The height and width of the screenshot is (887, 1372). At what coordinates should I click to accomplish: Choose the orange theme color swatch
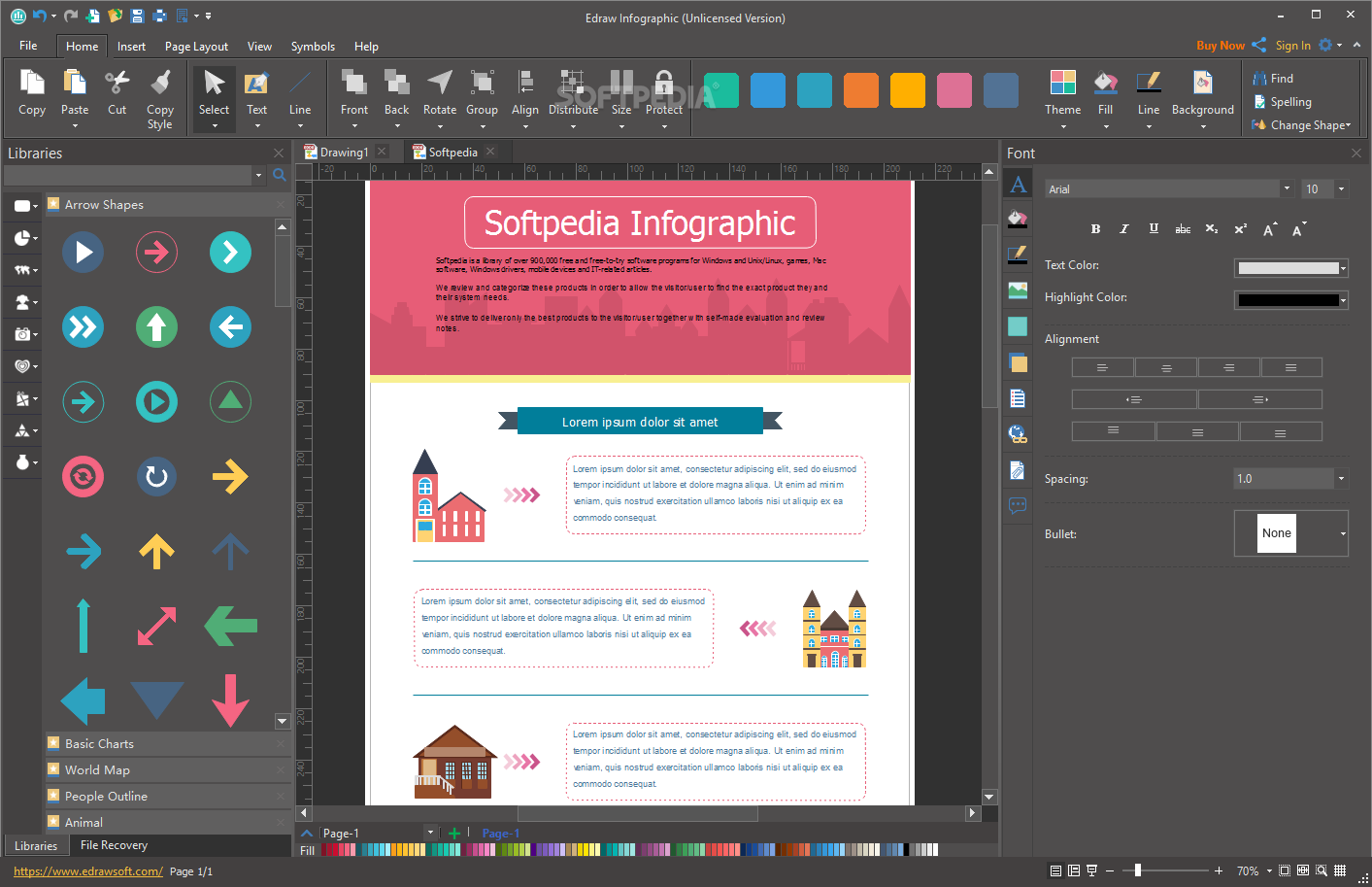[x=861, y=90]
